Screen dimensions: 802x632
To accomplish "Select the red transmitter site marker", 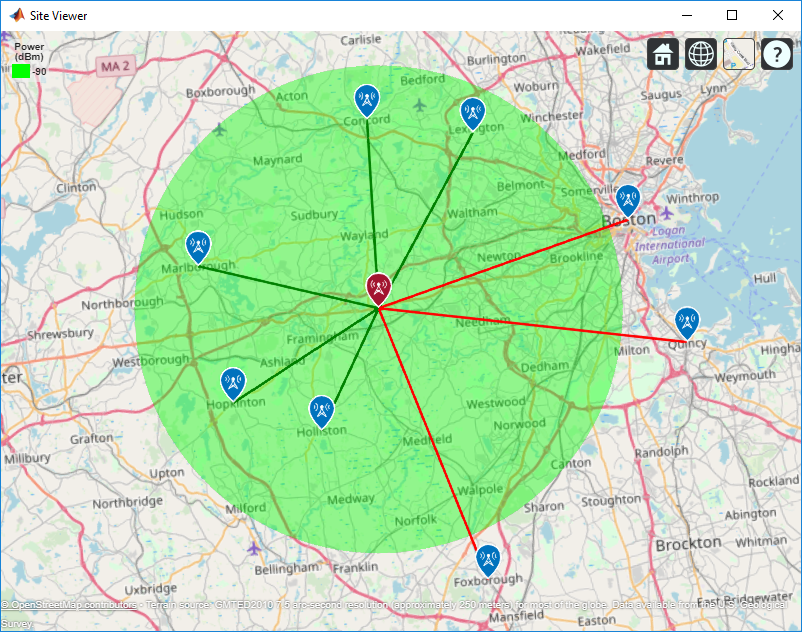I will pos(378,289).
